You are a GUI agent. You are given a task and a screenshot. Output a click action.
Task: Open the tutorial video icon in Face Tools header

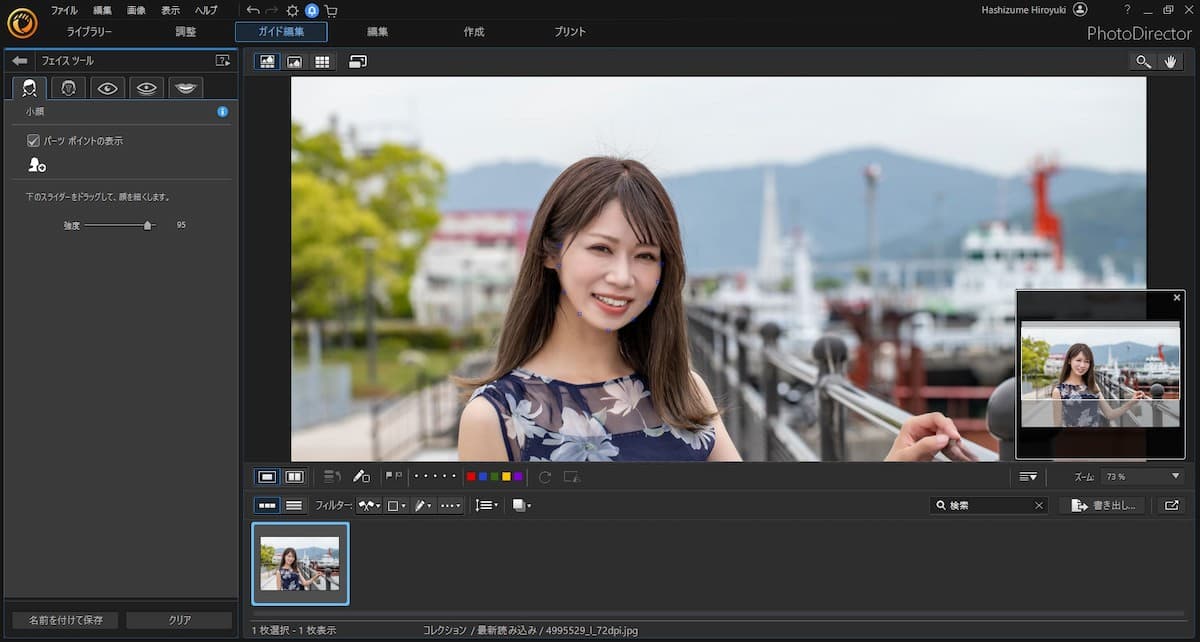pyautogui.click(x=222, y=61)
